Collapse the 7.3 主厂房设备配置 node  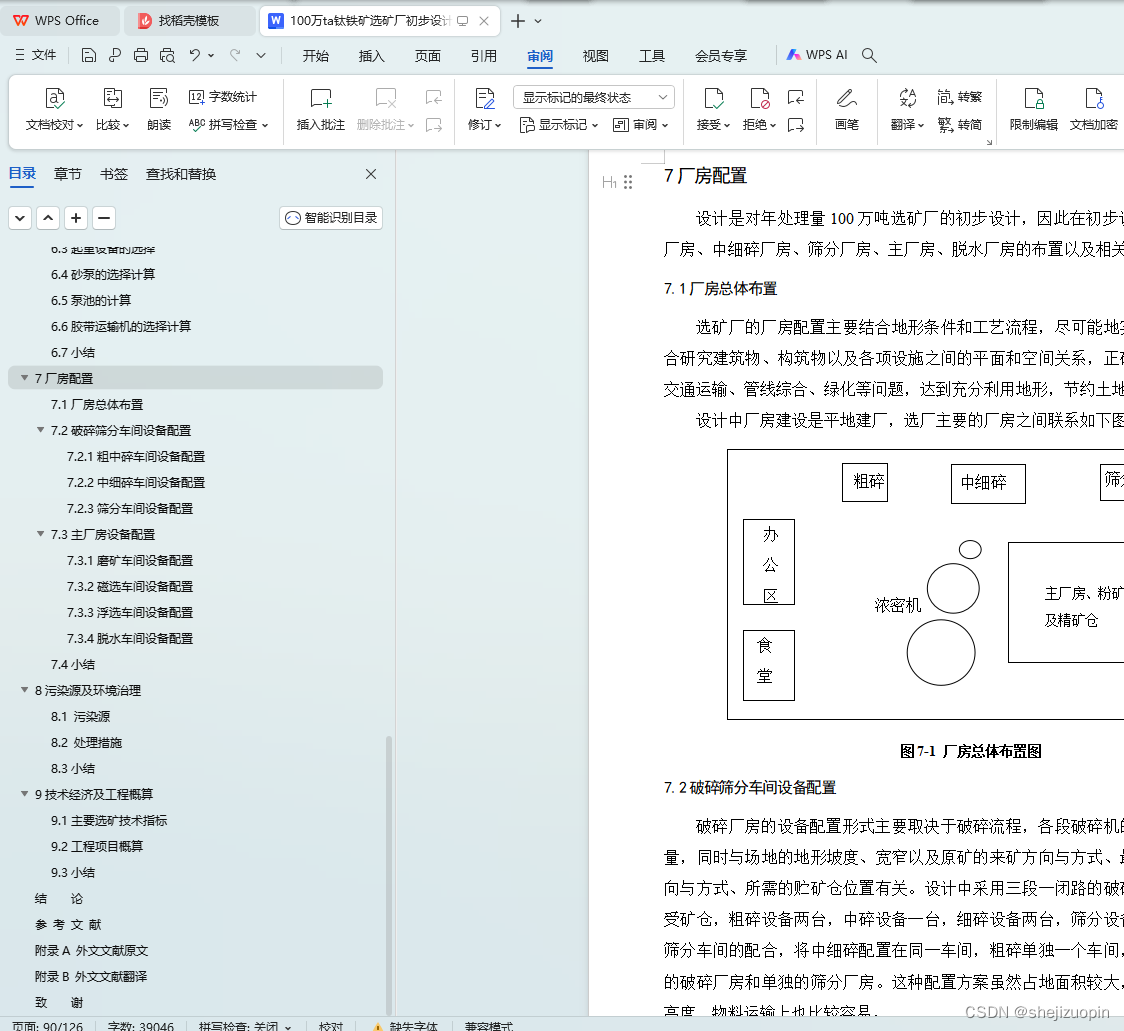[40, 534]
